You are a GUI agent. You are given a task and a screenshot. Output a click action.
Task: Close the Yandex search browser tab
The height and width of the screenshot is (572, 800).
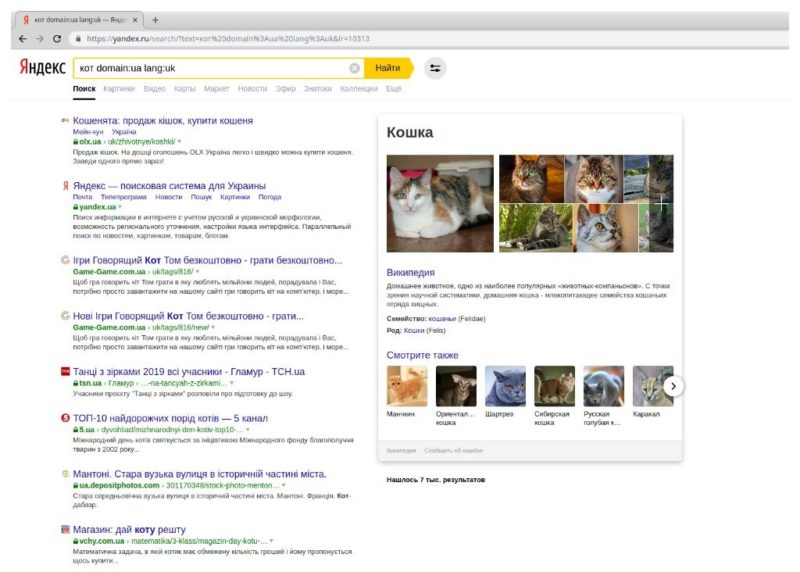tap(135, 20)
